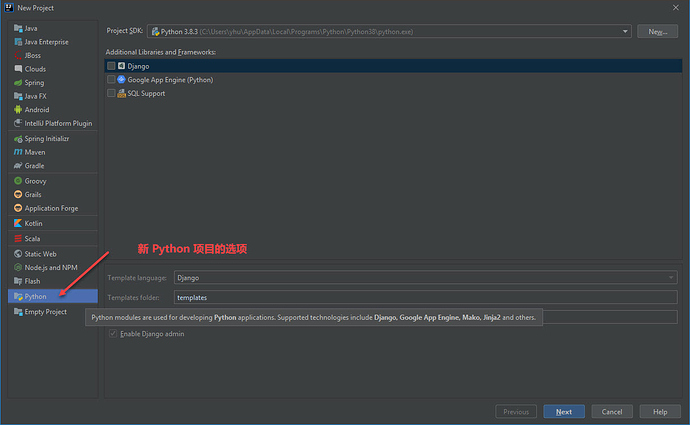Click the SQL Support label
Screen dimensions: 690x425
tap(146, 93)
